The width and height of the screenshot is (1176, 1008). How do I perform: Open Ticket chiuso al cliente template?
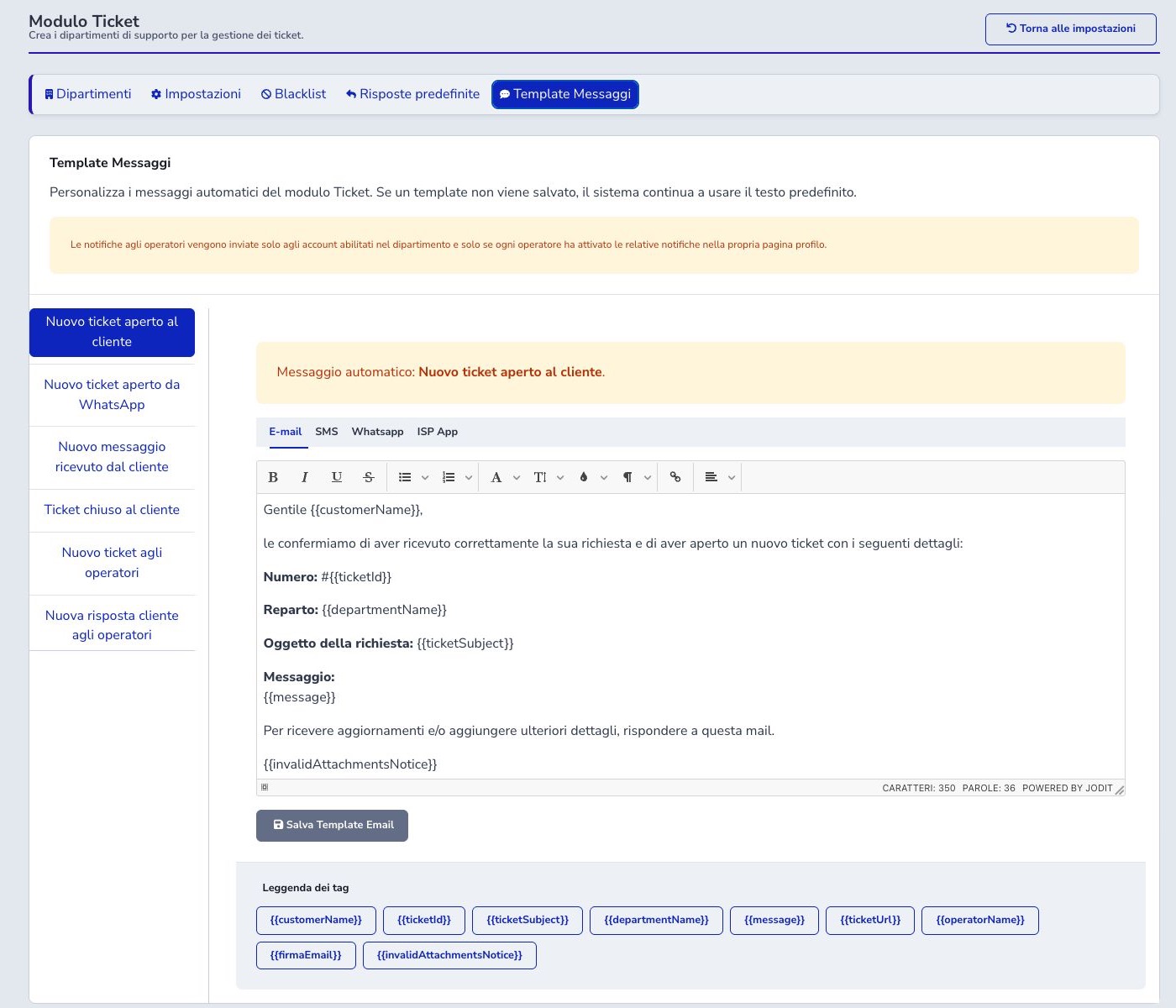(112, 510)
